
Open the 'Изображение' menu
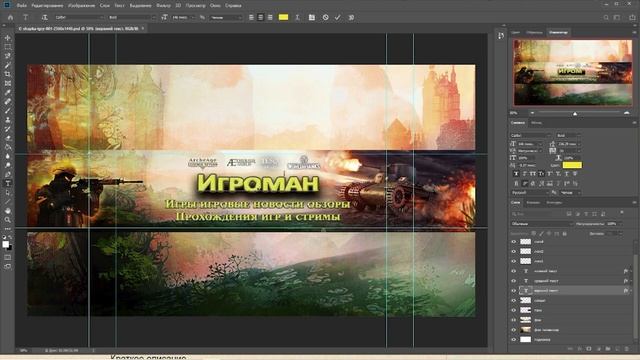click(82, 6)
